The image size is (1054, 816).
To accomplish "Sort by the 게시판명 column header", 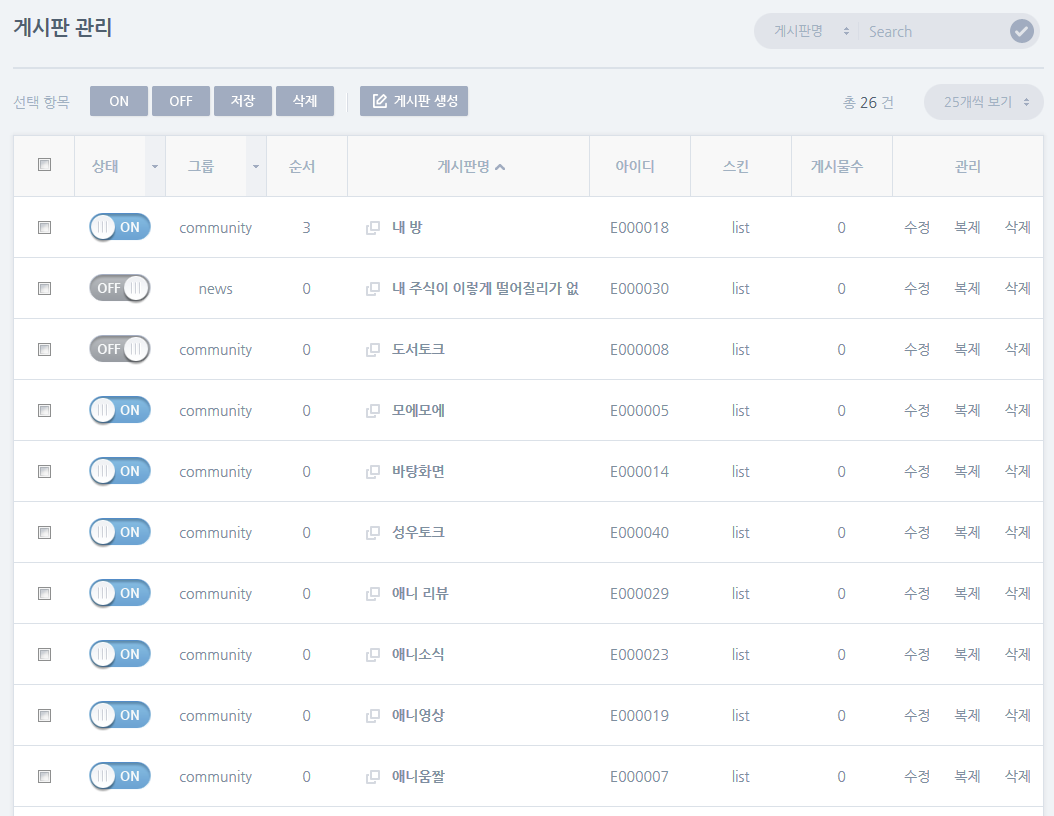I will [x=471, y=166].
